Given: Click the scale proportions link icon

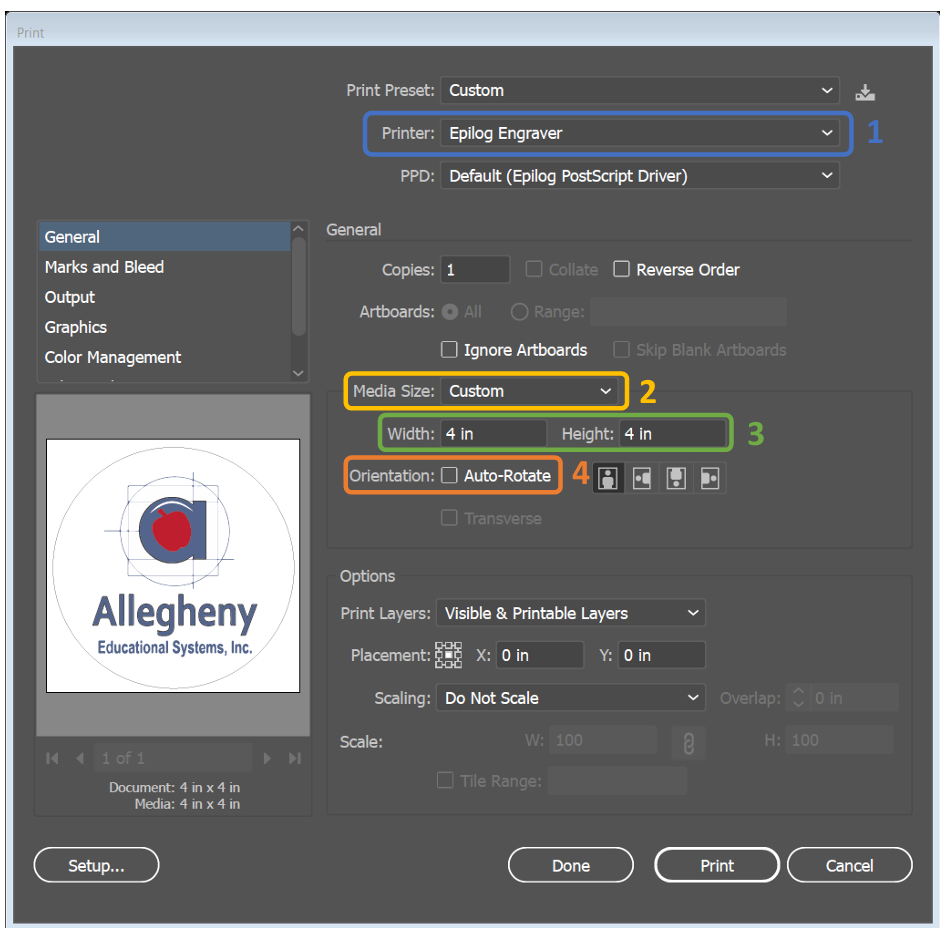Looking at the screenshot, I should coord(688,742).
